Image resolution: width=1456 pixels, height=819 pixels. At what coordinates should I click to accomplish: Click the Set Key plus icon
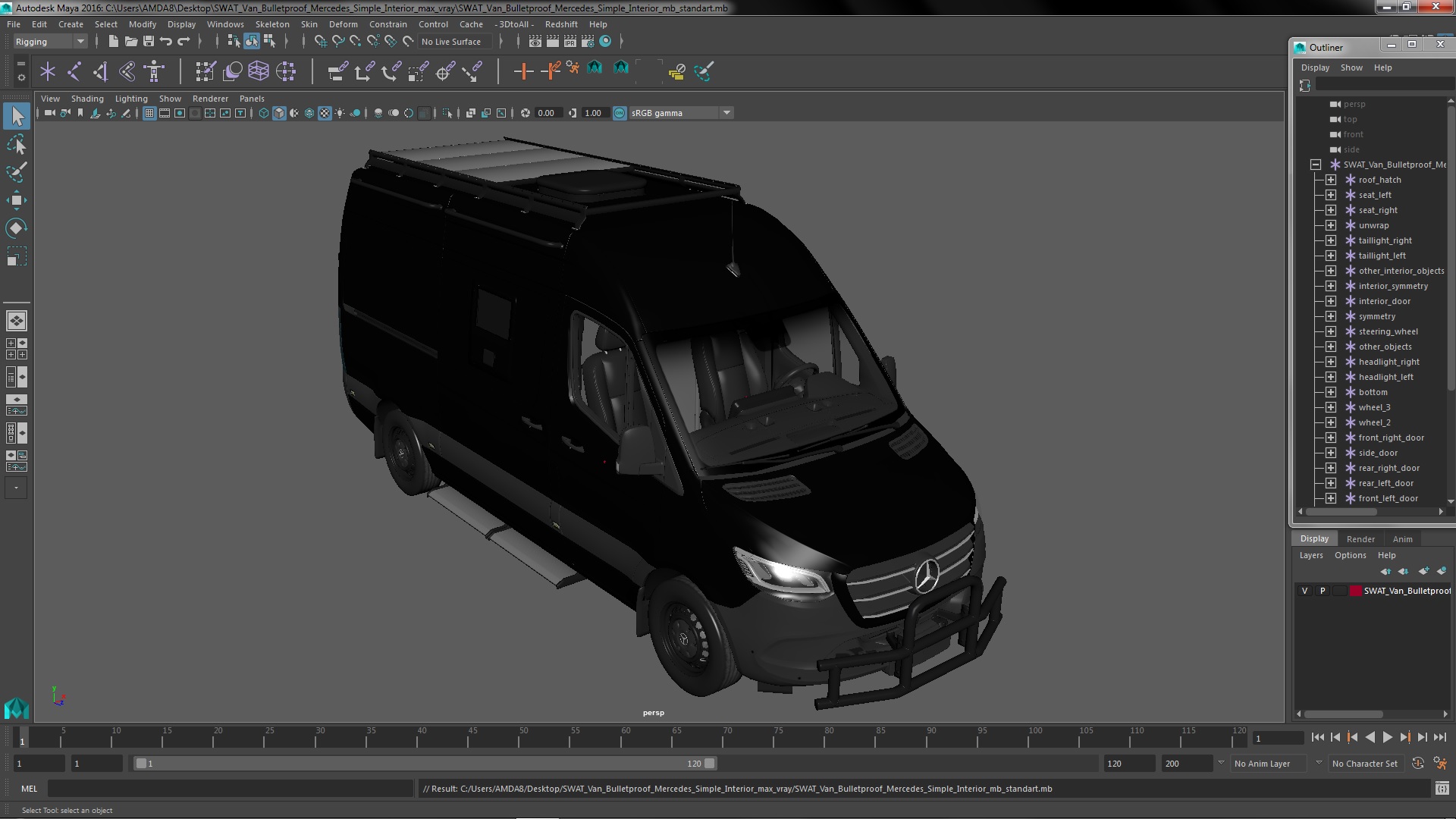(523, 71)
